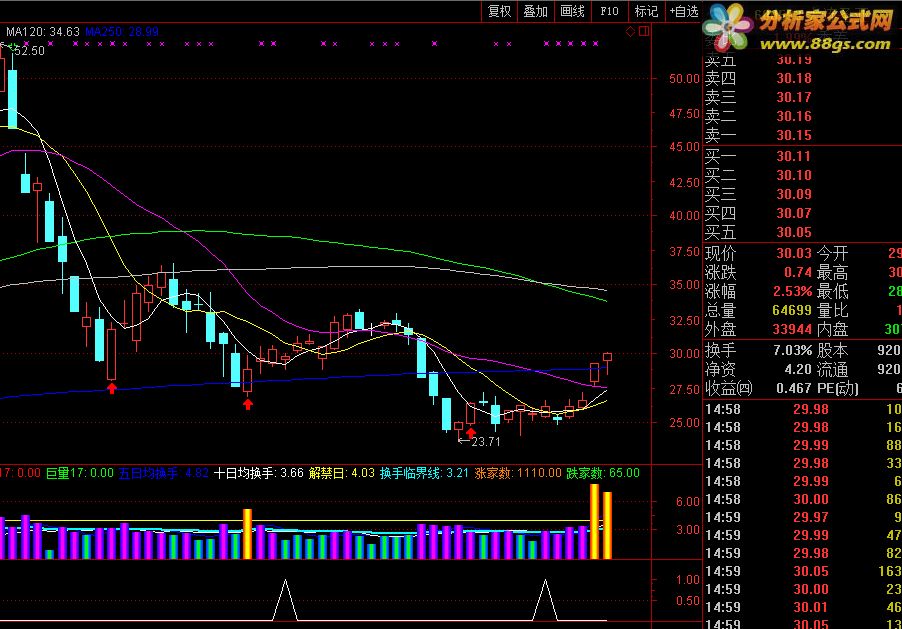
Task: Click the 35.00 price axis label
Action: click(684, 284)
